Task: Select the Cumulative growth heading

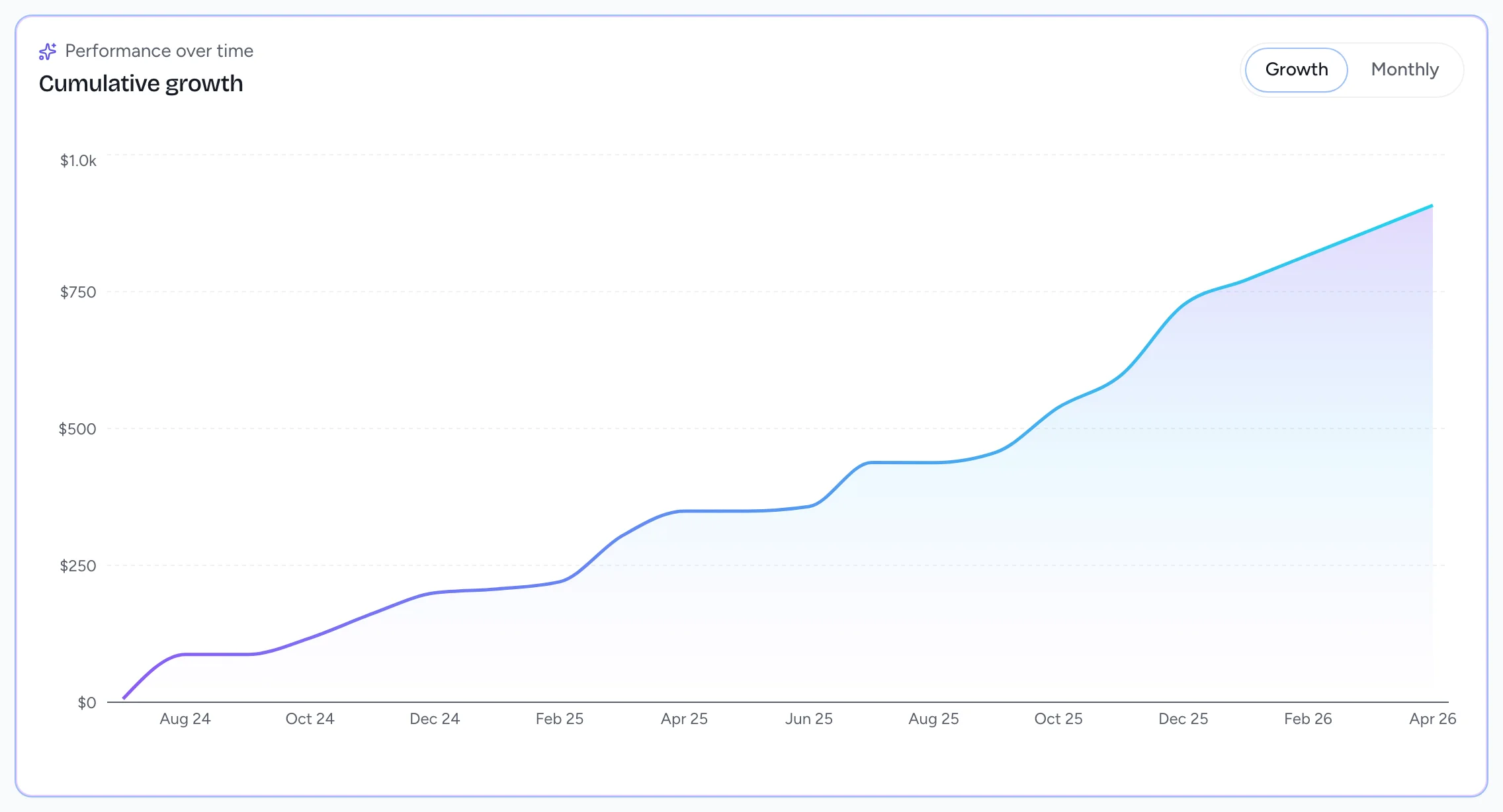Action: coord(141,84)
